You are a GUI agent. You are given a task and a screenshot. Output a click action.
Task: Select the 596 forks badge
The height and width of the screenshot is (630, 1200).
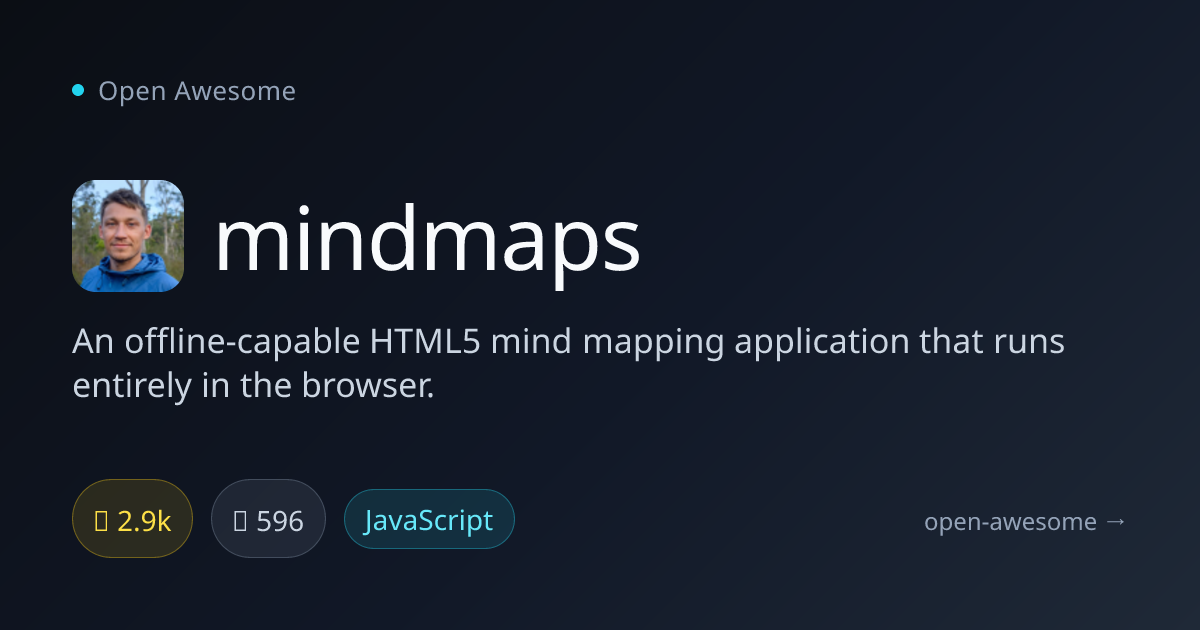268,519
